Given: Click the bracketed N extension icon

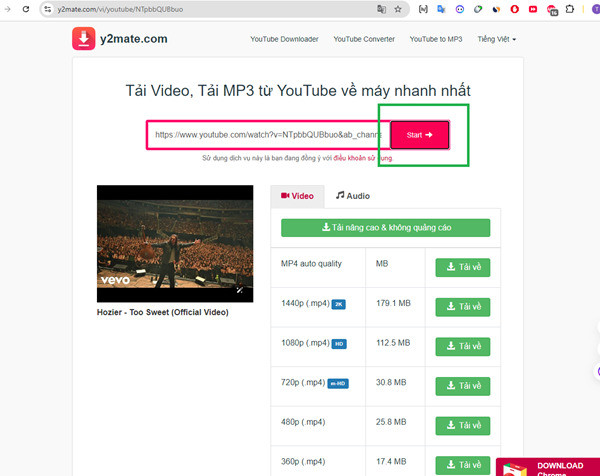Looking at the screenshot, I should (x=423, y=9).
